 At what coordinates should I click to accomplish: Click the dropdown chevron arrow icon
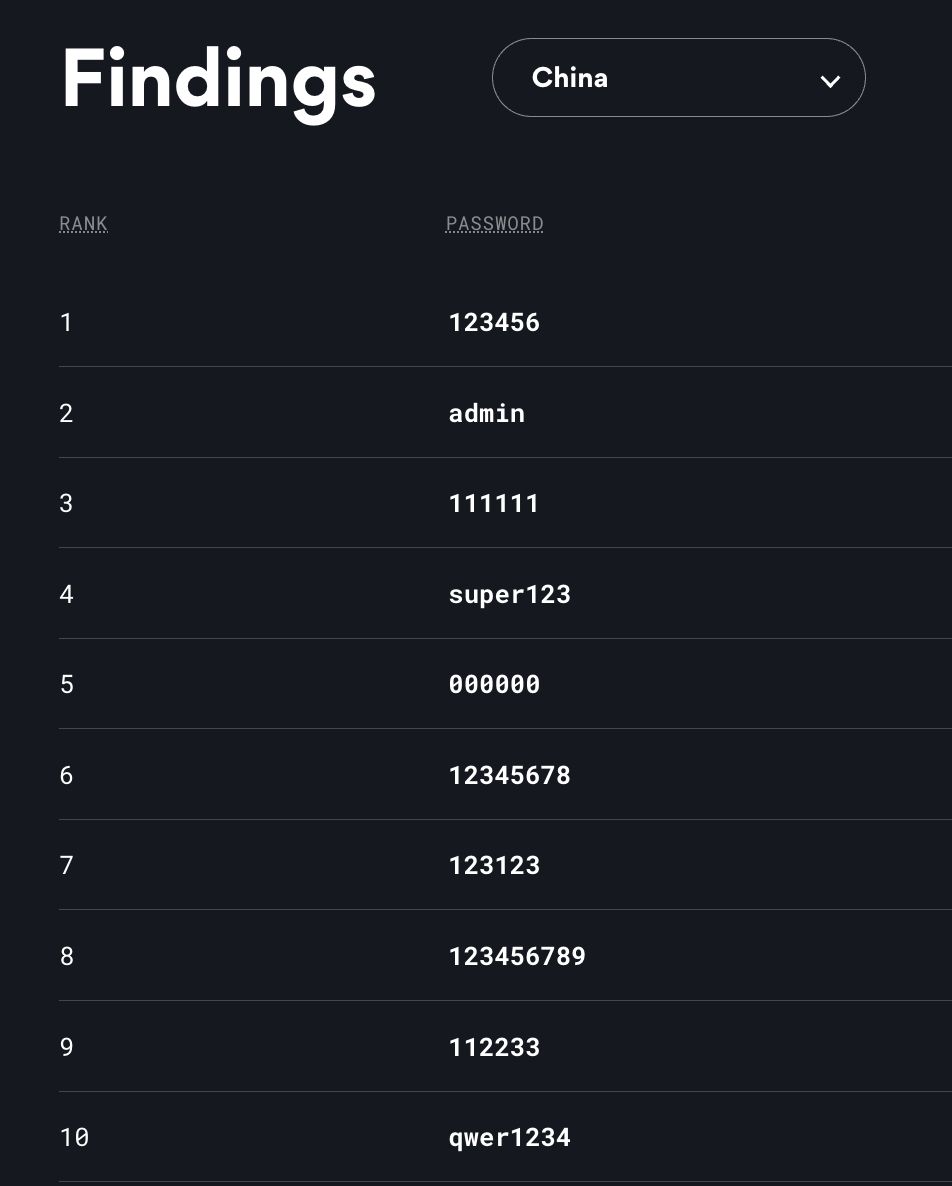point(829,81)
